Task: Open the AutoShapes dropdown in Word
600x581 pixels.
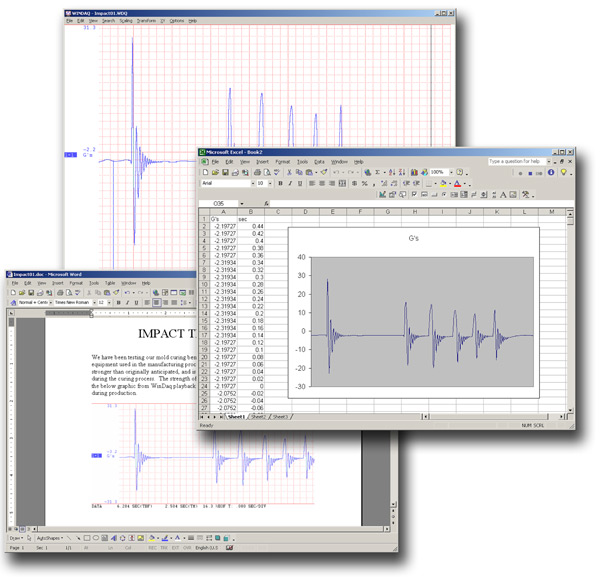Action: point(50,538)
